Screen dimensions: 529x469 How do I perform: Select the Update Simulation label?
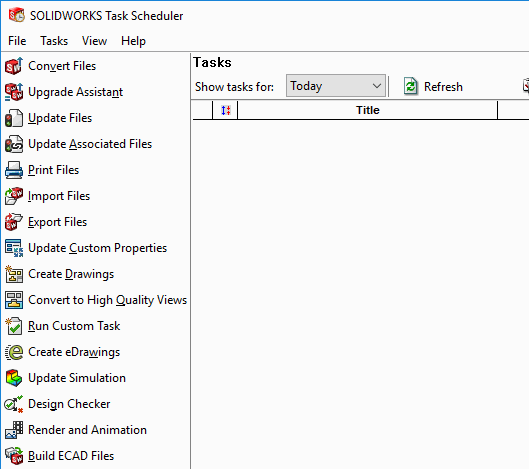(77, 378)
